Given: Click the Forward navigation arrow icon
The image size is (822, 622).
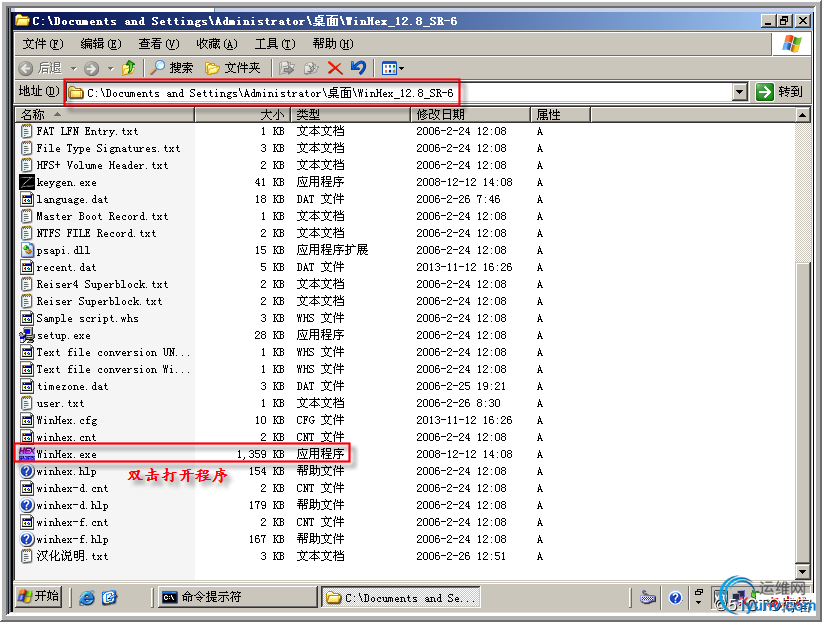Looking at the screenshot, I should 91,68.
